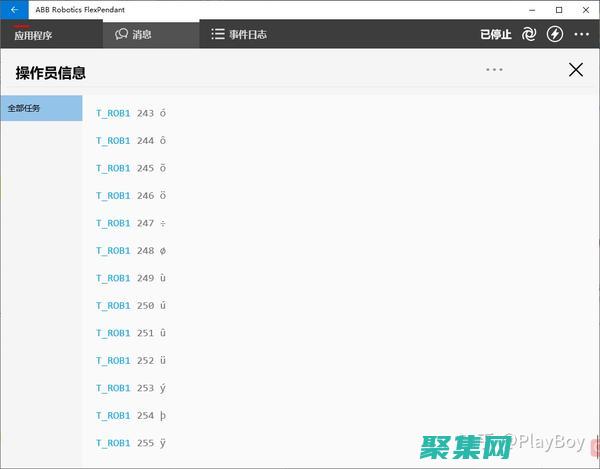This screenshot has height=469, width=600.
Task: Open the 事件日志 tab
Action: 238,34
